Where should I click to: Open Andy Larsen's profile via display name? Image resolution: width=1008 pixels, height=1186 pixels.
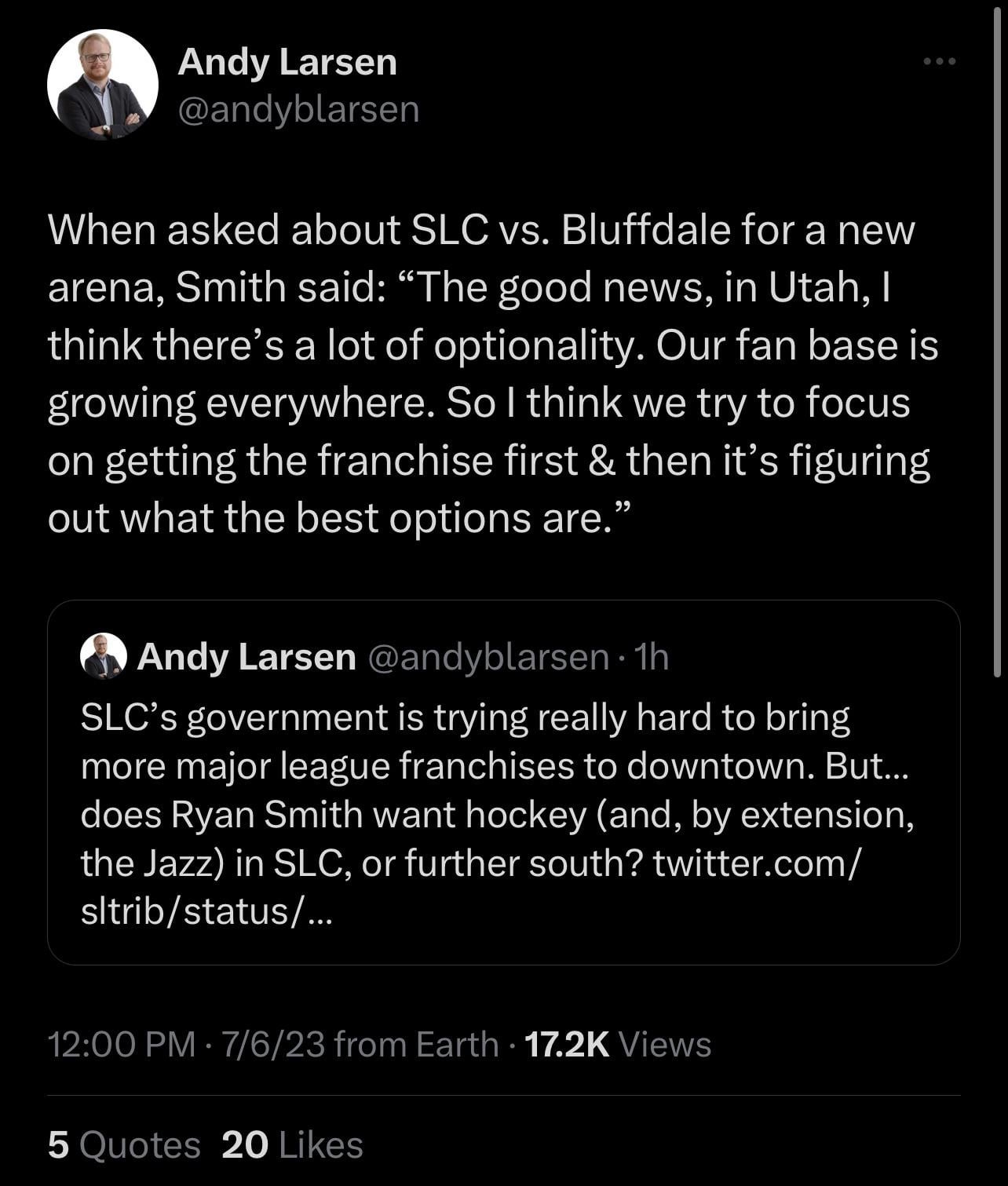287,62
